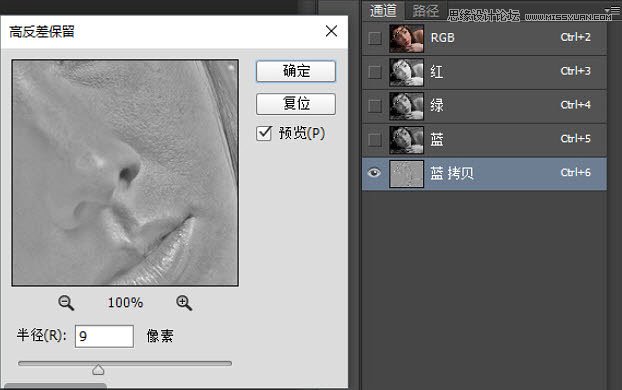
Task: Click the 半径(R) input field
Action: click(104, 336)
